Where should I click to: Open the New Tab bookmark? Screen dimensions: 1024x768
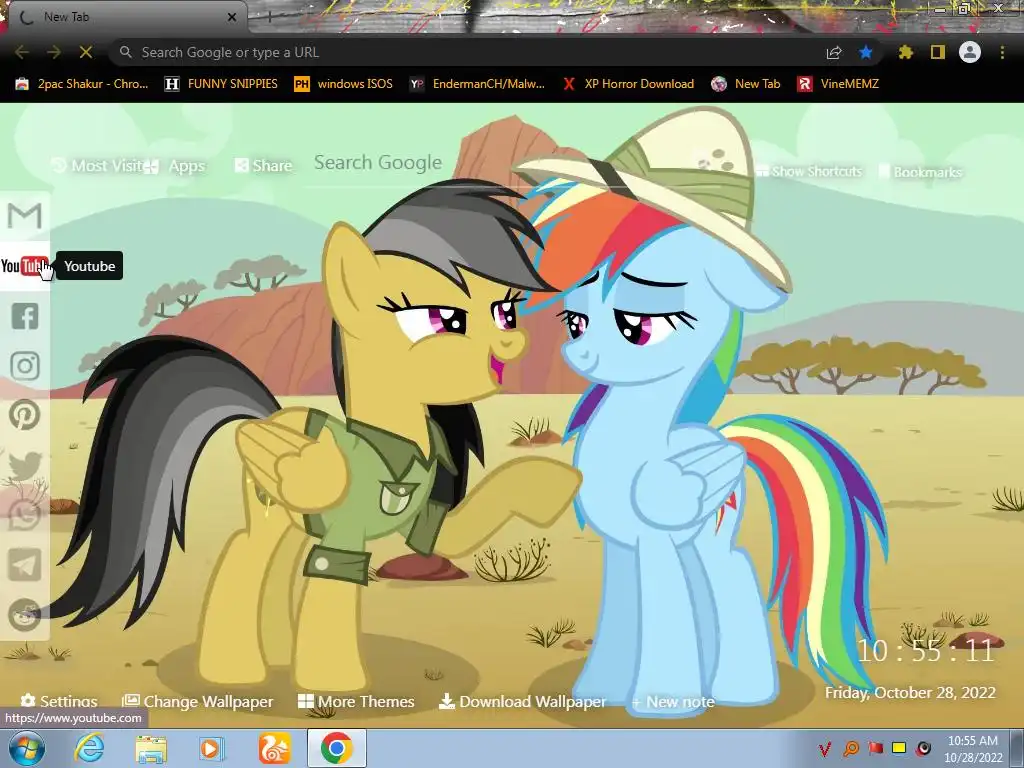[746, 84]
